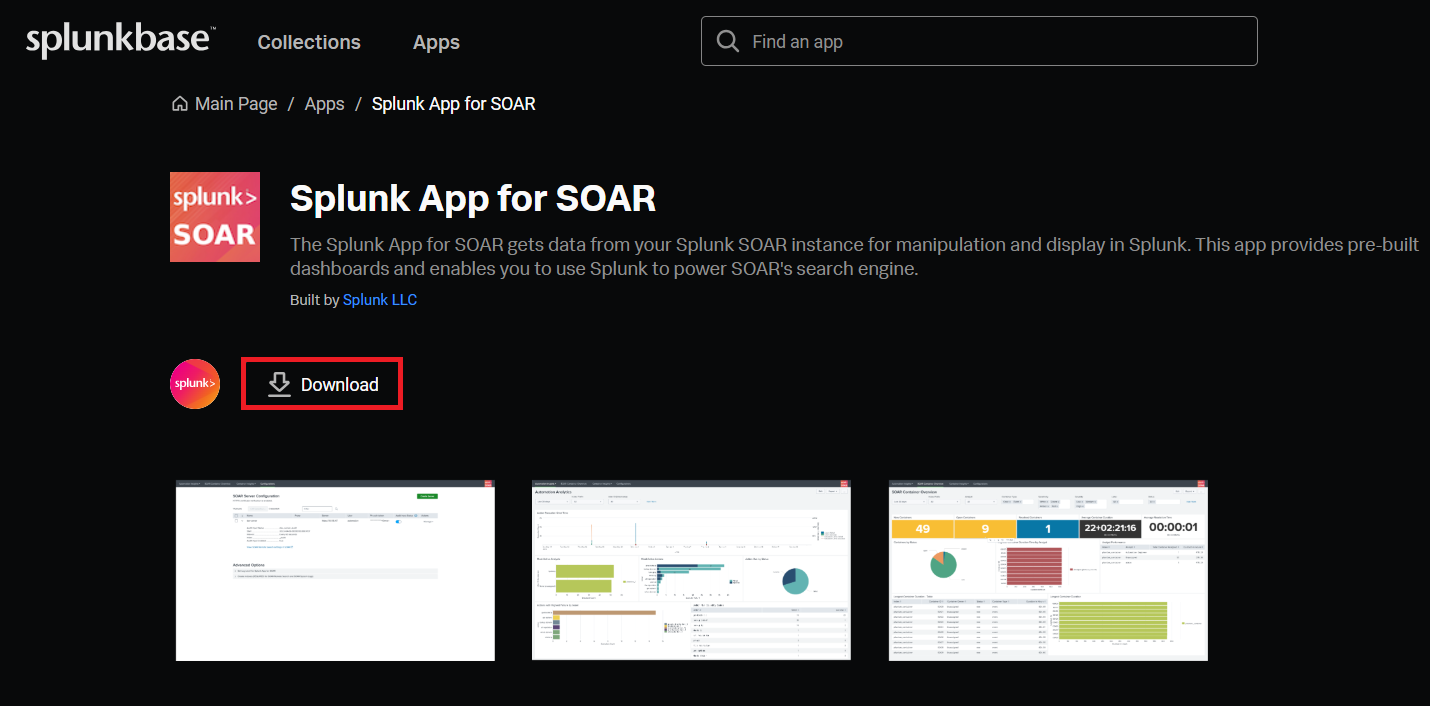
Task: Open Automation Analytics screenshot thumbnail
Action: [x=691, y=570]
